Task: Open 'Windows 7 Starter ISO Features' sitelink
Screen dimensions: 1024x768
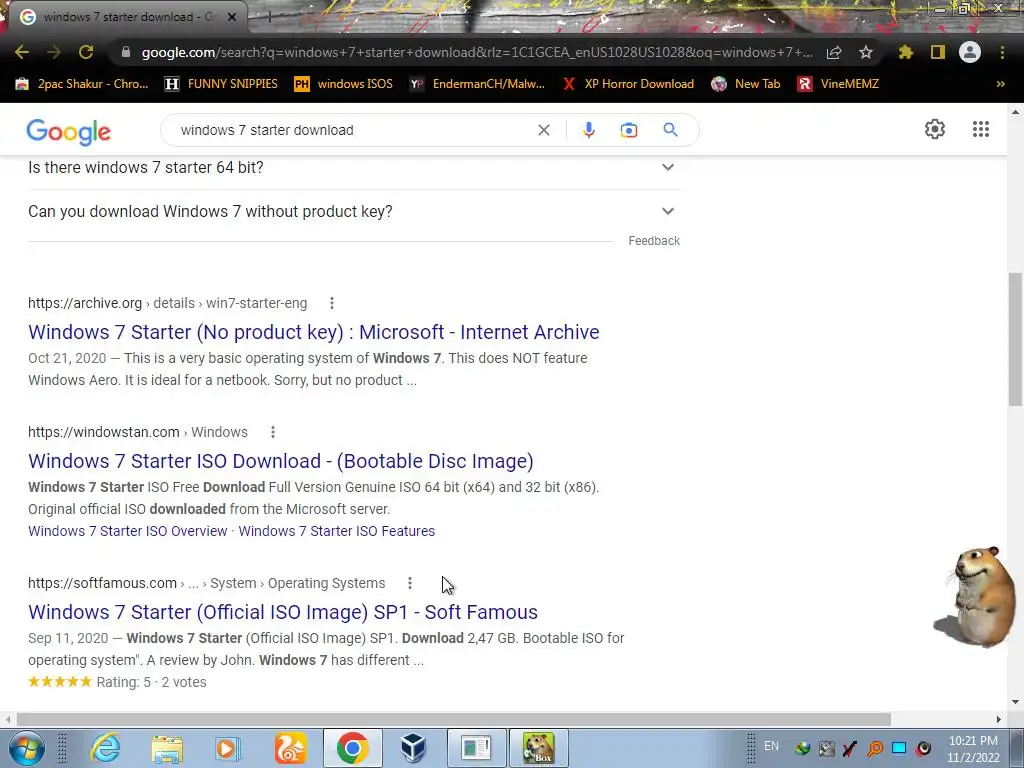Action: 336,531
